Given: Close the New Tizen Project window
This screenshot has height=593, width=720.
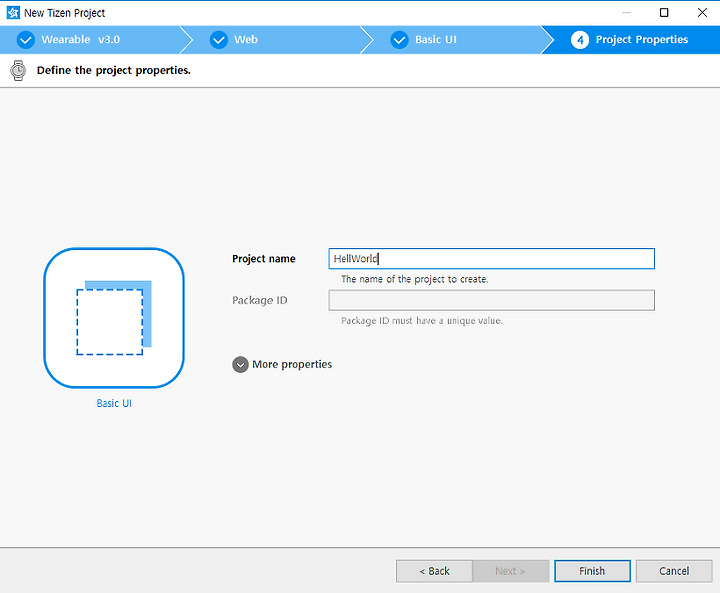Looking at the screenshot, I should [x=702, y=13].
